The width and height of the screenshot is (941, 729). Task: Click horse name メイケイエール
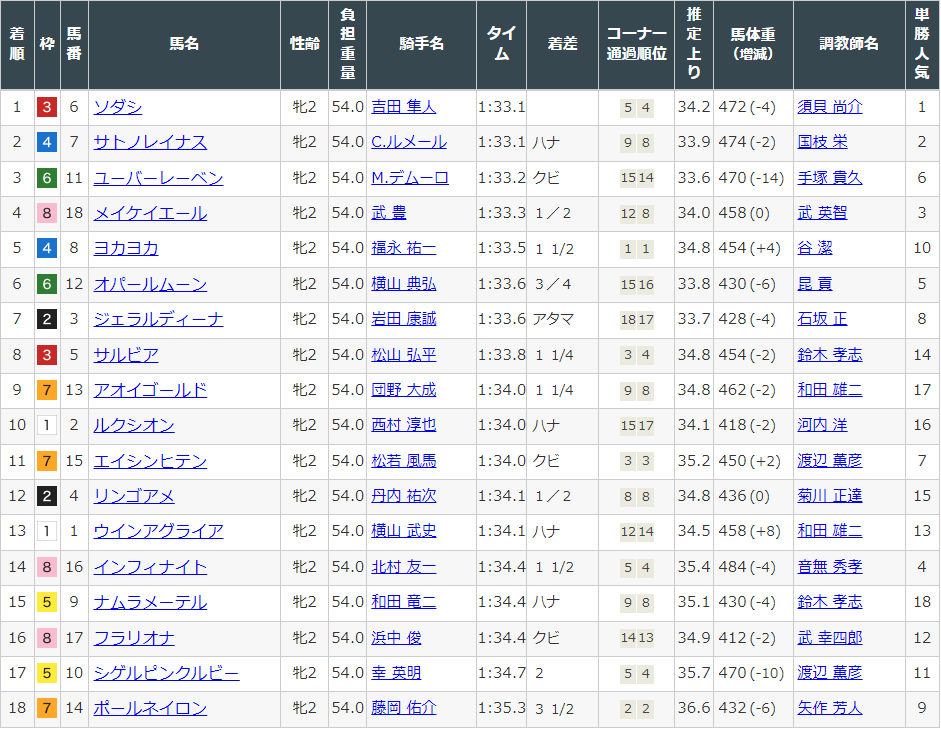pyautogui.click(x=150, y=214)
